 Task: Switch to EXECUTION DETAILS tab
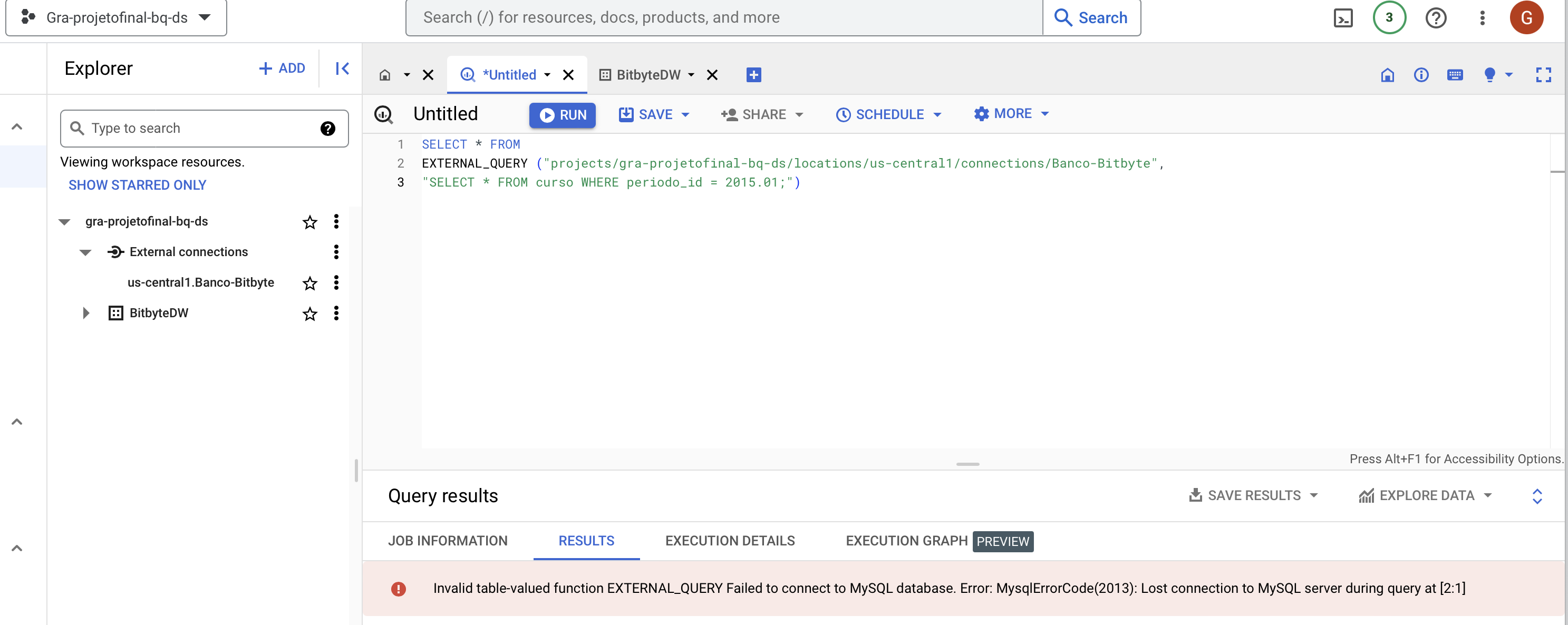click(730, 540)
